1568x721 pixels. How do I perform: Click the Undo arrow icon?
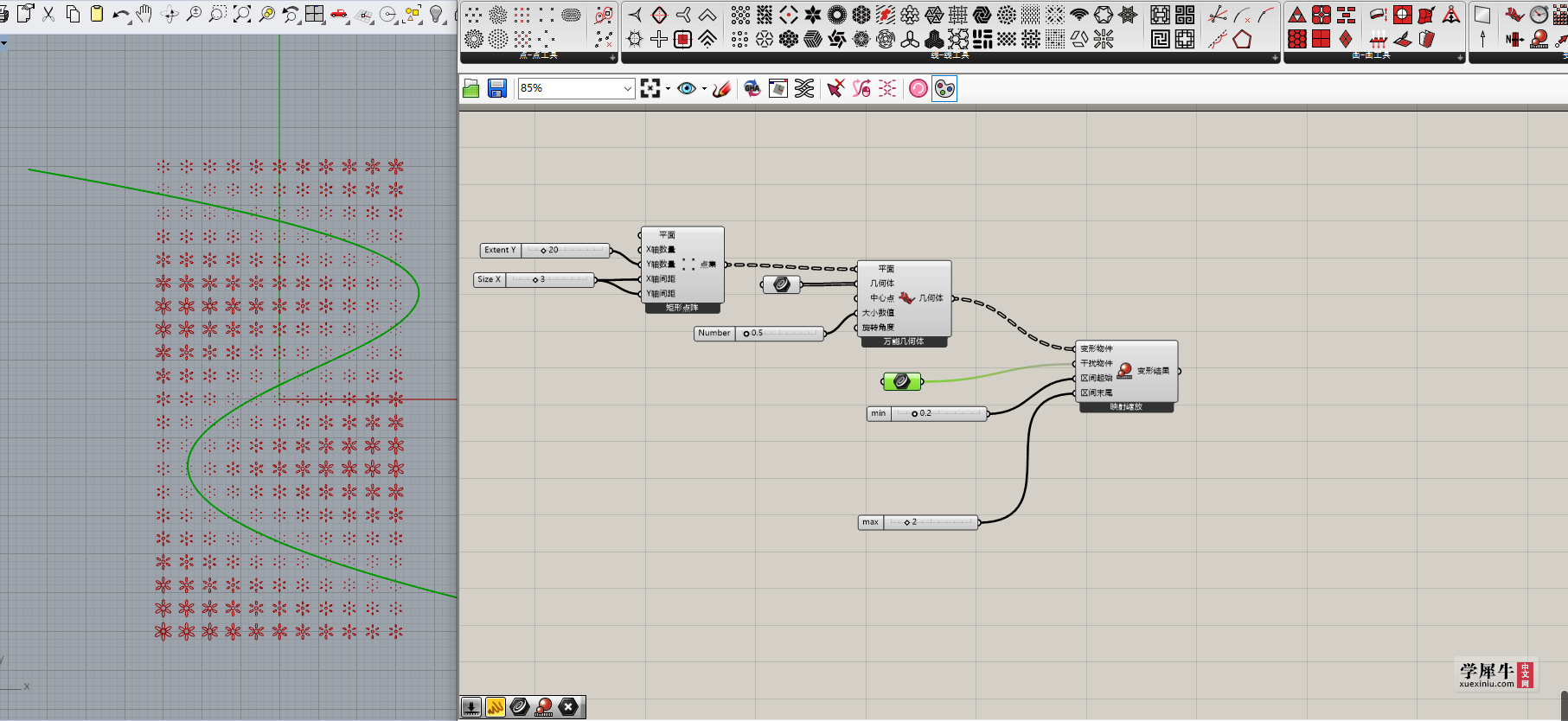click(x=121, y=14)
